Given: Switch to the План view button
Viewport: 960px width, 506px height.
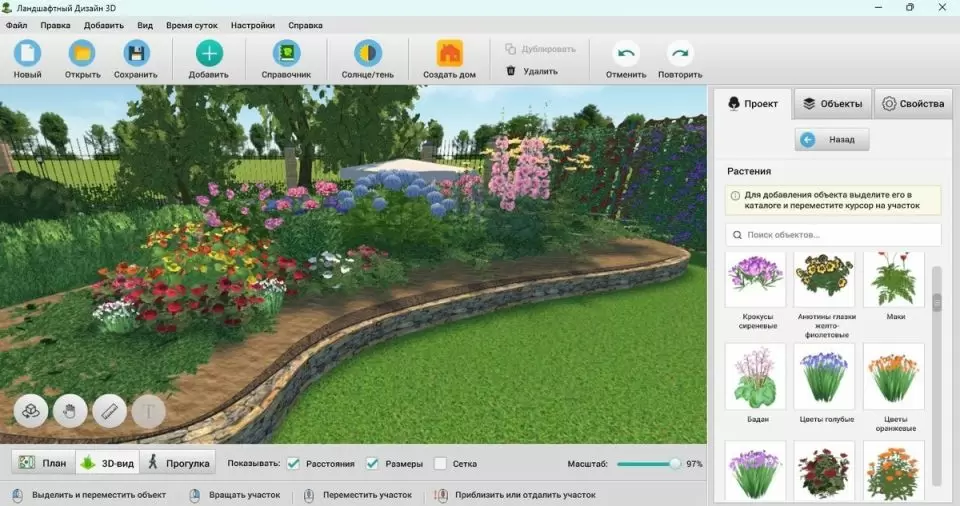Looking at the screenshot, I should [43, 463].
